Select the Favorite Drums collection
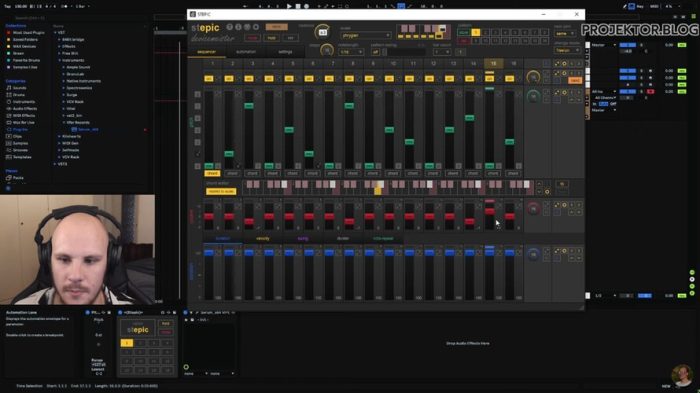The width and height of the screenshot is (700, 393). [x=23, y=60]
